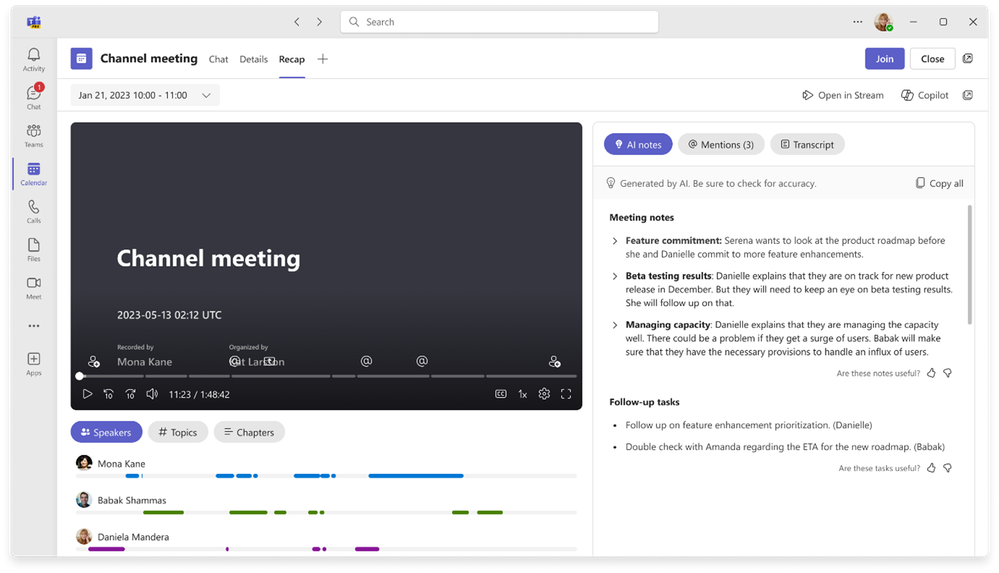Thumbs up the follow-up tasks
The width and height of the screenshot is (999, 573).
click(931, 468)
